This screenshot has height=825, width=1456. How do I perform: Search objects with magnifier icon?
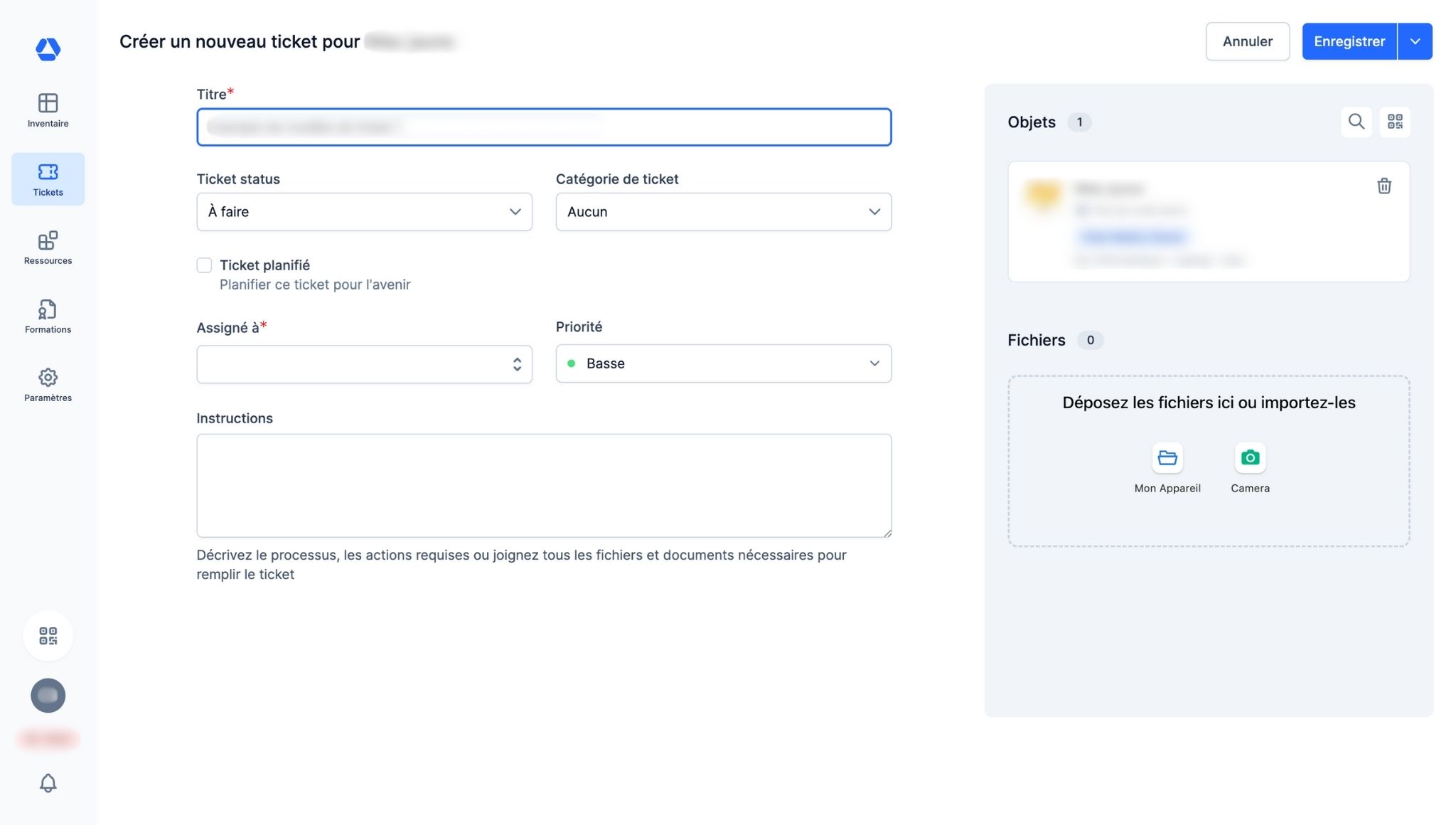tap(1356, 122)
